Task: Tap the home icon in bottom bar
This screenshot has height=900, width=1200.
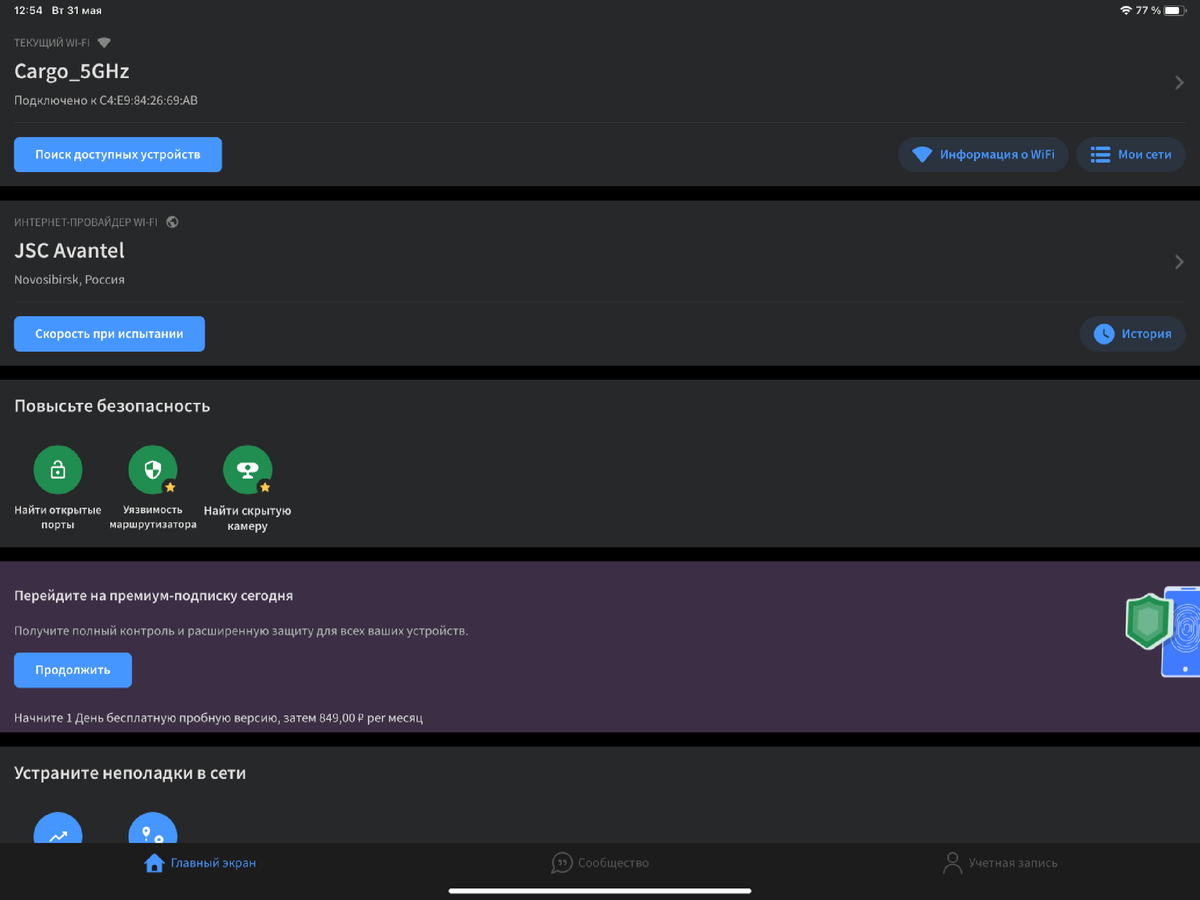Action: point(154,863)
